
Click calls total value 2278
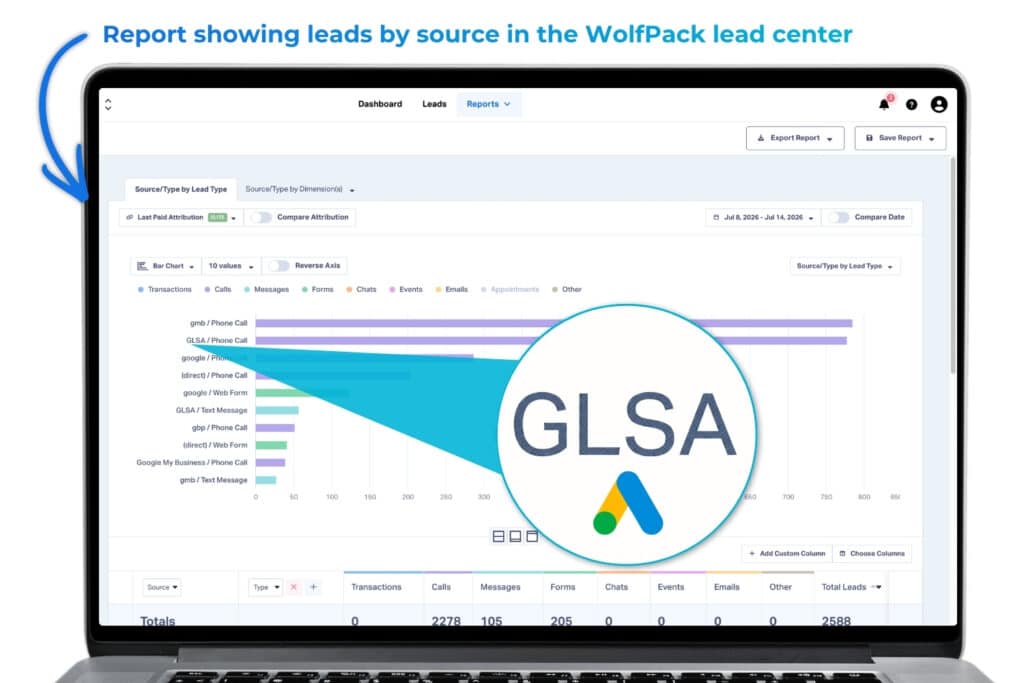click(x=446, y=620)
